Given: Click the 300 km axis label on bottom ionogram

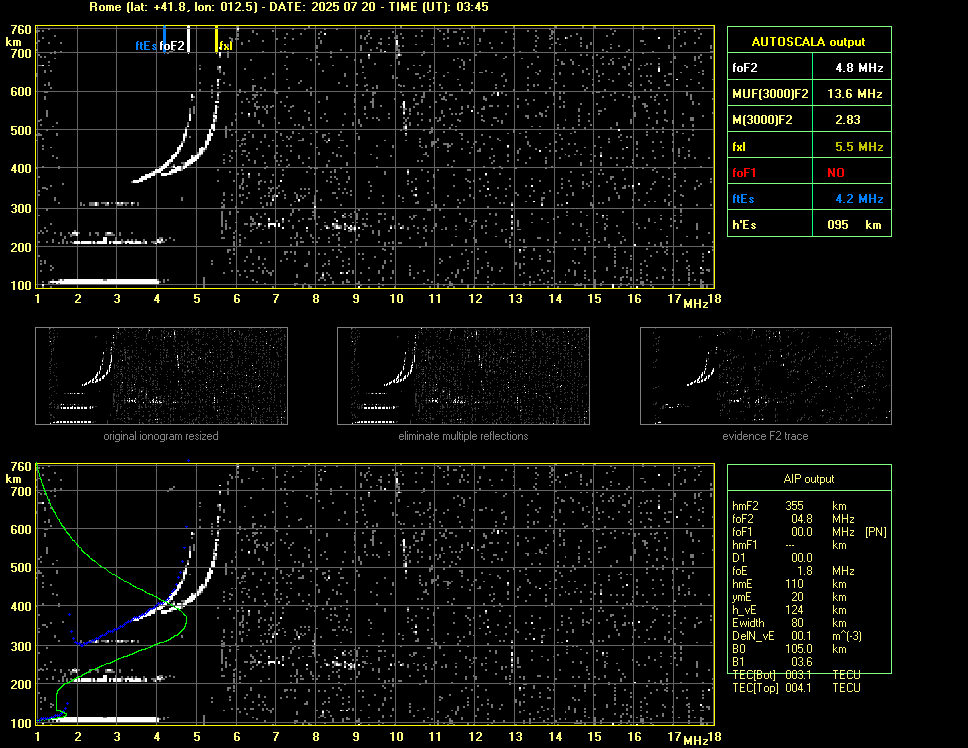Looking at the screenshot, I should point(21,647).
